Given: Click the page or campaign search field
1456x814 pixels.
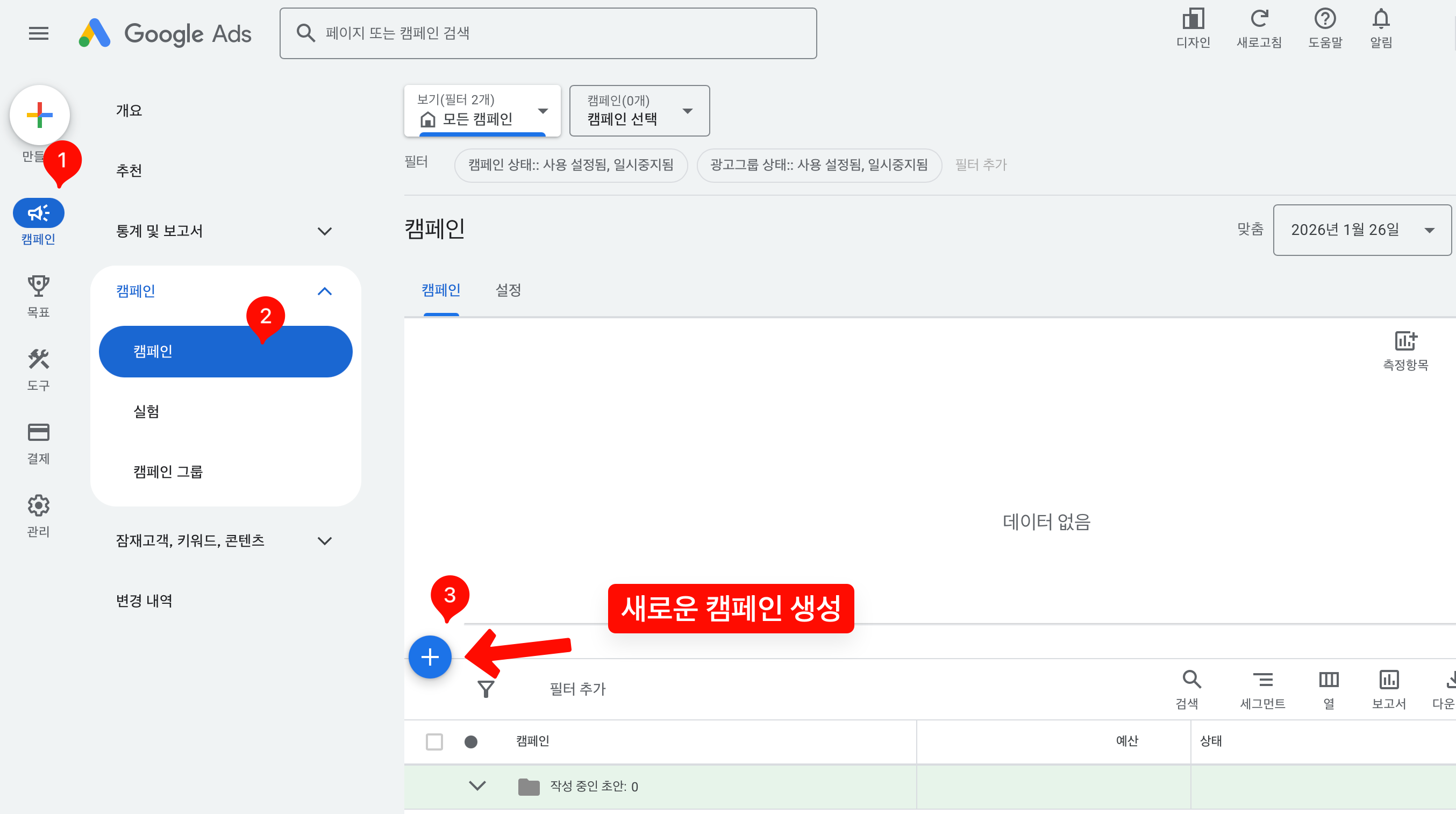Looking at the screenshot, I should (x=548, y=33).
